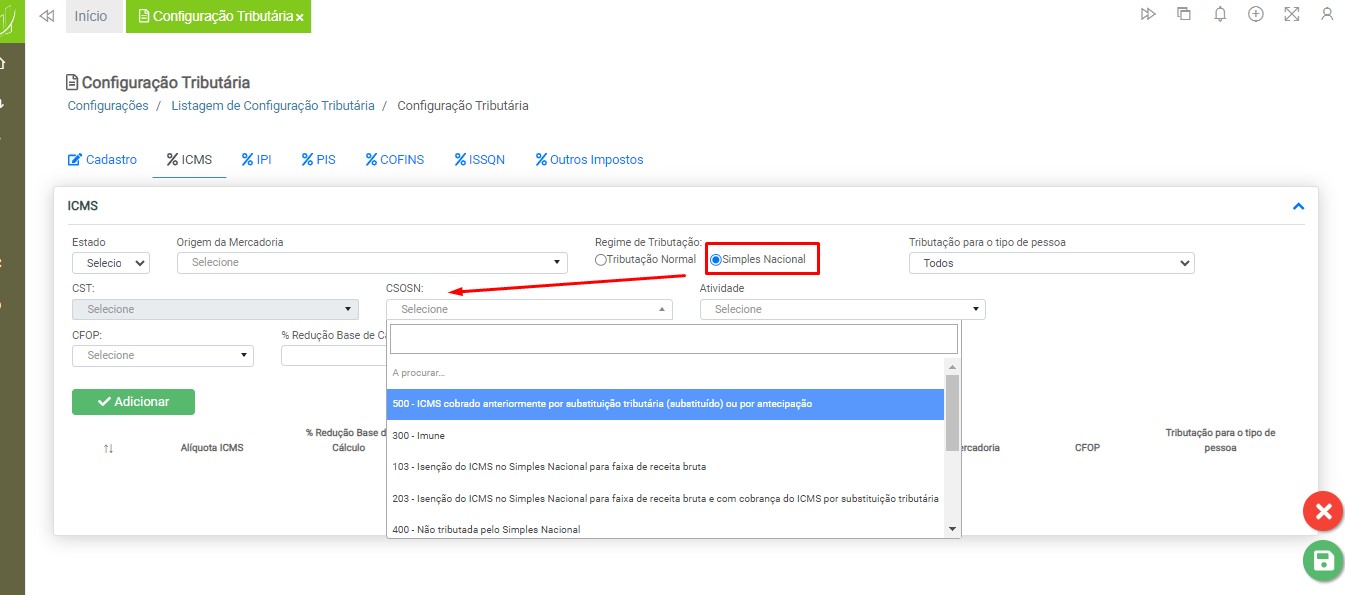Expand Tributação para o tipo de pessoa dropdown
This screenshot has width=1345, height=595.
(x=1051, y=263)
